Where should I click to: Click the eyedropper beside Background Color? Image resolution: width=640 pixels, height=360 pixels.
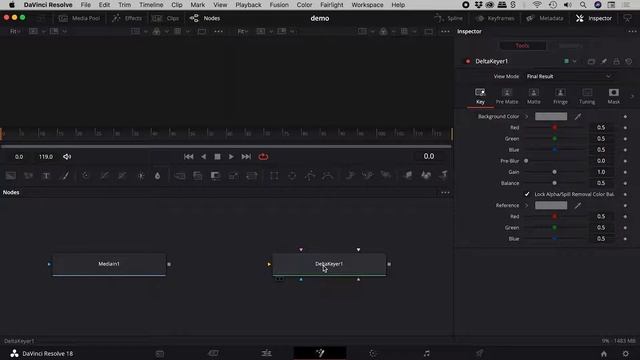coord(578,117)
